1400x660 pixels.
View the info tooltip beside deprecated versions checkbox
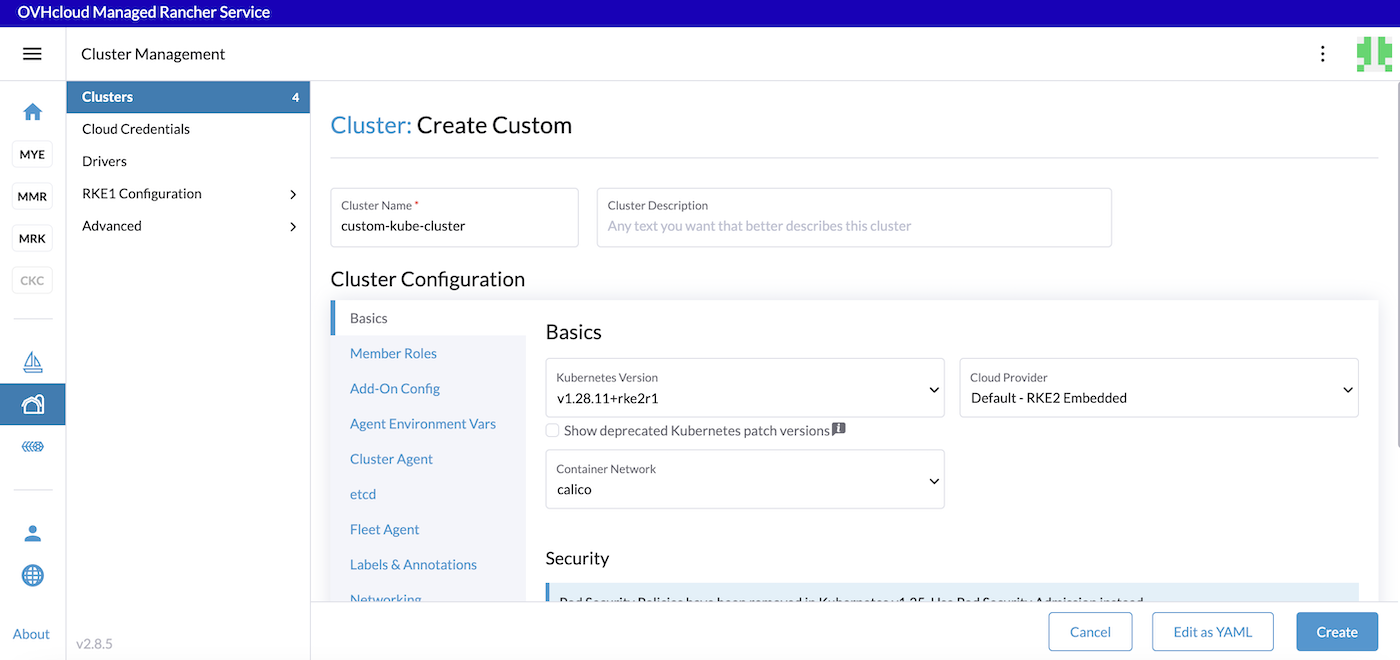point(838,428)
